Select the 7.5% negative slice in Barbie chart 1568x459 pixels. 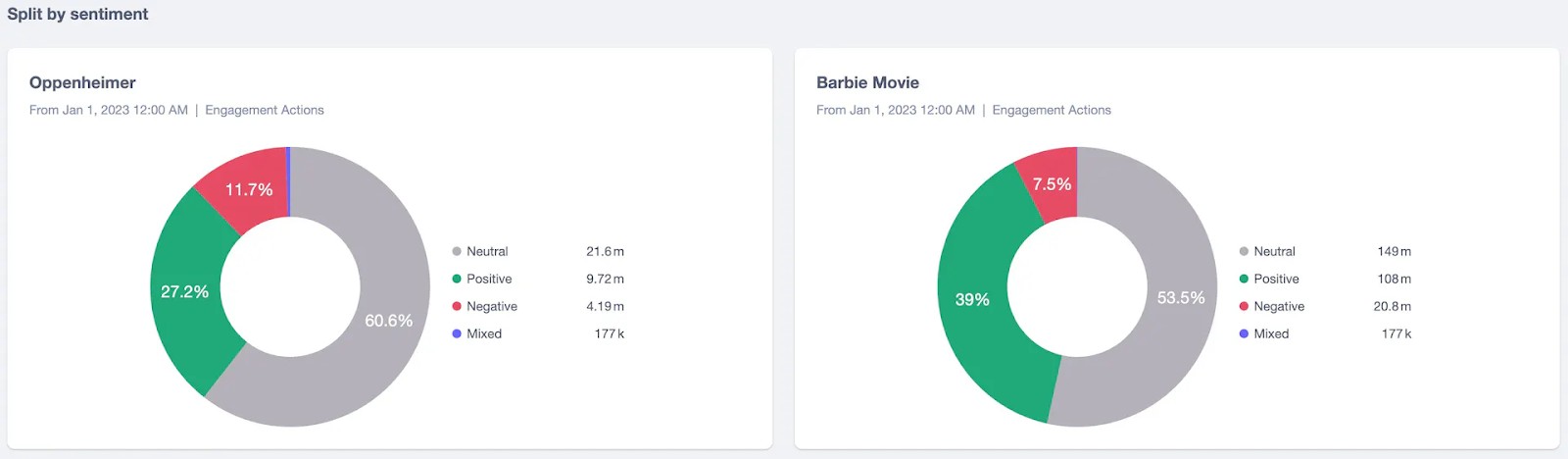(x=1052, y=184)
